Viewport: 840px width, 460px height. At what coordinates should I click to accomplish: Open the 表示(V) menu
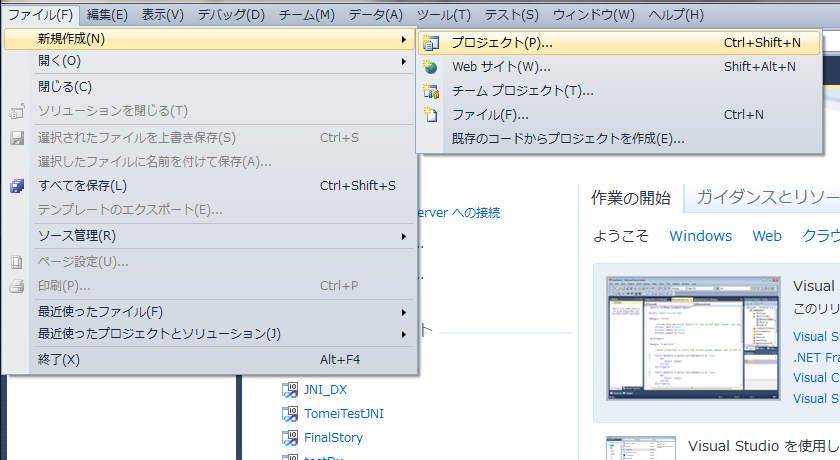coord(163,15)
